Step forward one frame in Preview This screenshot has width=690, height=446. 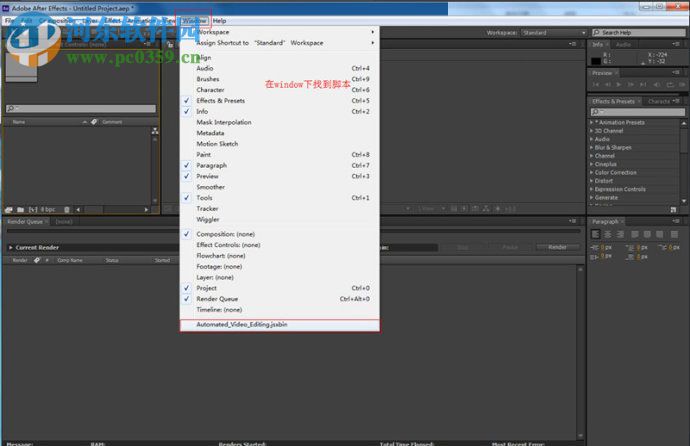pyautogui.click(x=631, y=84)
